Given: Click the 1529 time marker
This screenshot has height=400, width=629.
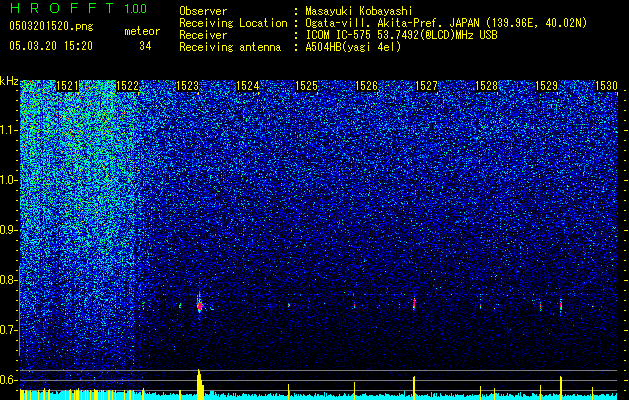Looking at the screenshot, I should tap(547, 86).
